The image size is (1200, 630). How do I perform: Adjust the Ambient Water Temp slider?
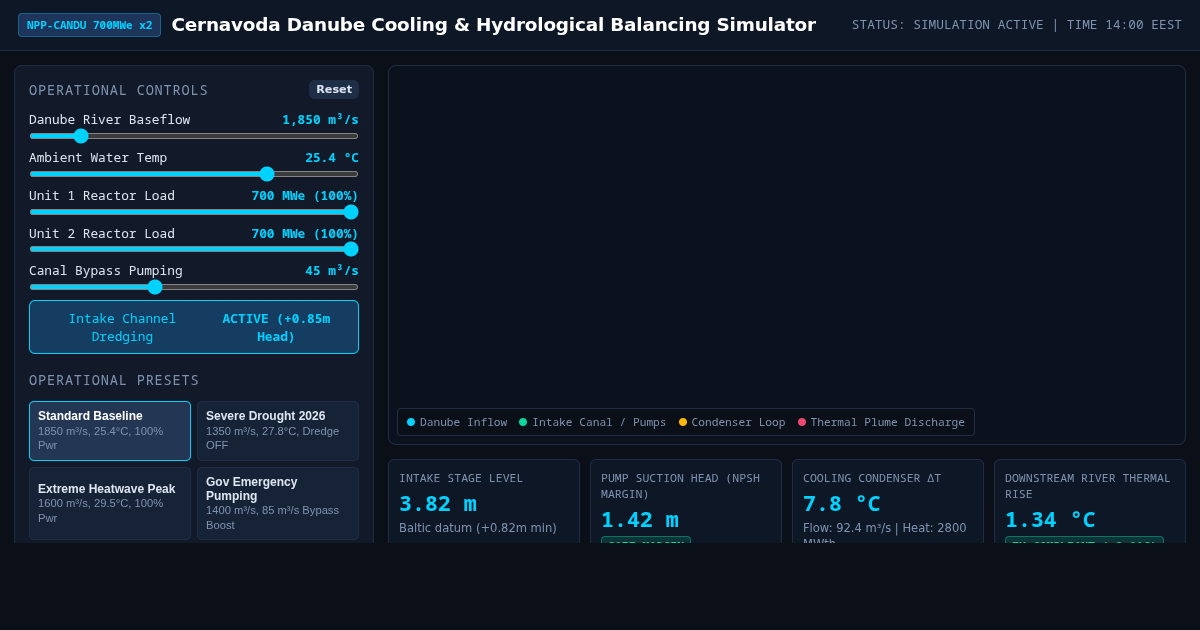[x=194, y=174]
